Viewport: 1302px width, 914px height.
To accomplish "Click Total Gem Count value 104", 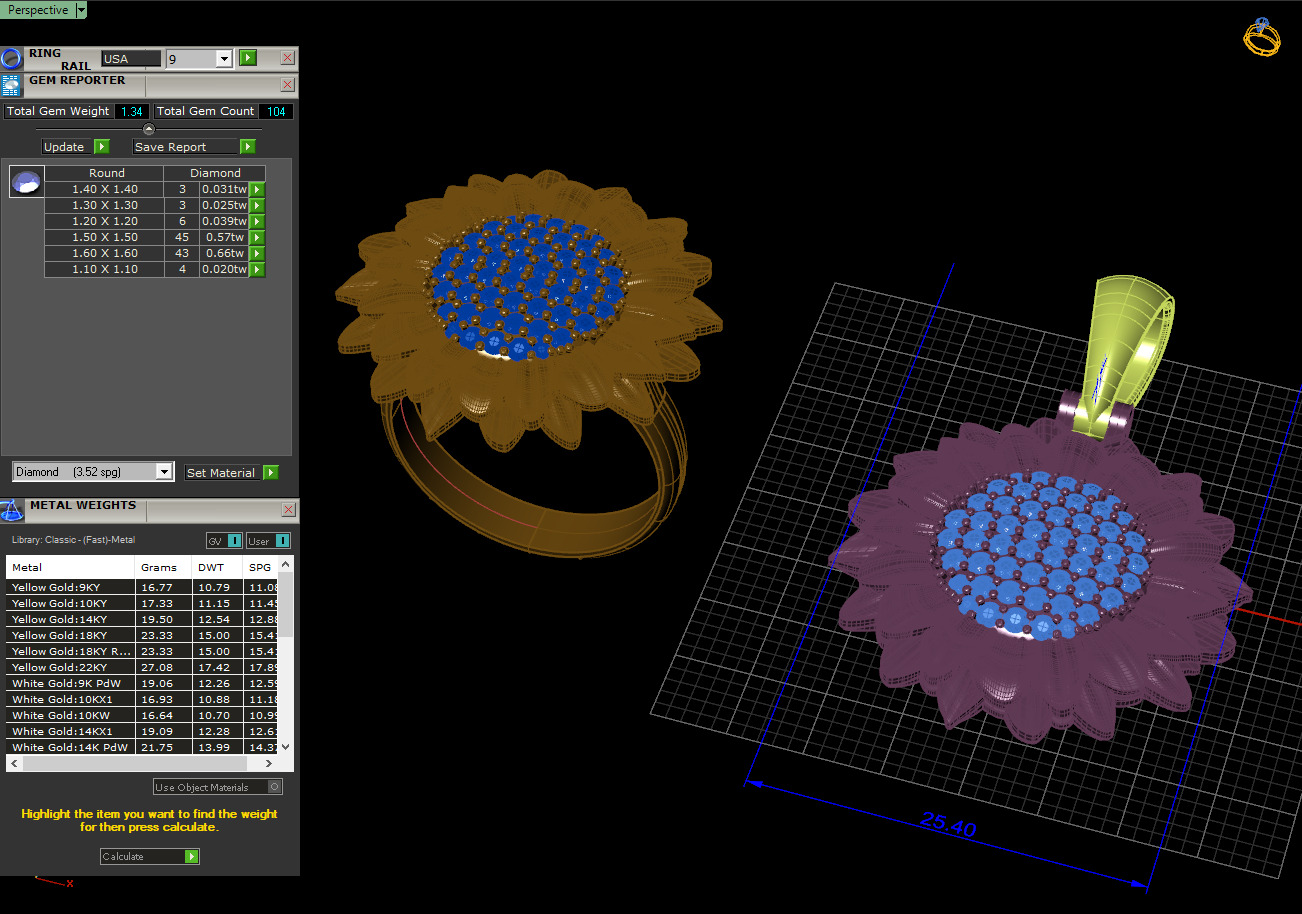I will [x=276, y=112].
